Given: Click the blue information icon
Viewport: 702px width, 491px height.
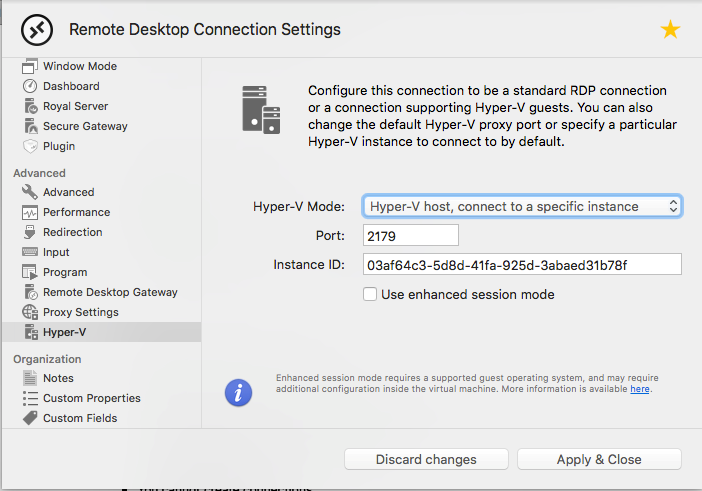Looking at the screenshot, I should pyautogui.click(x=238, y=393).
